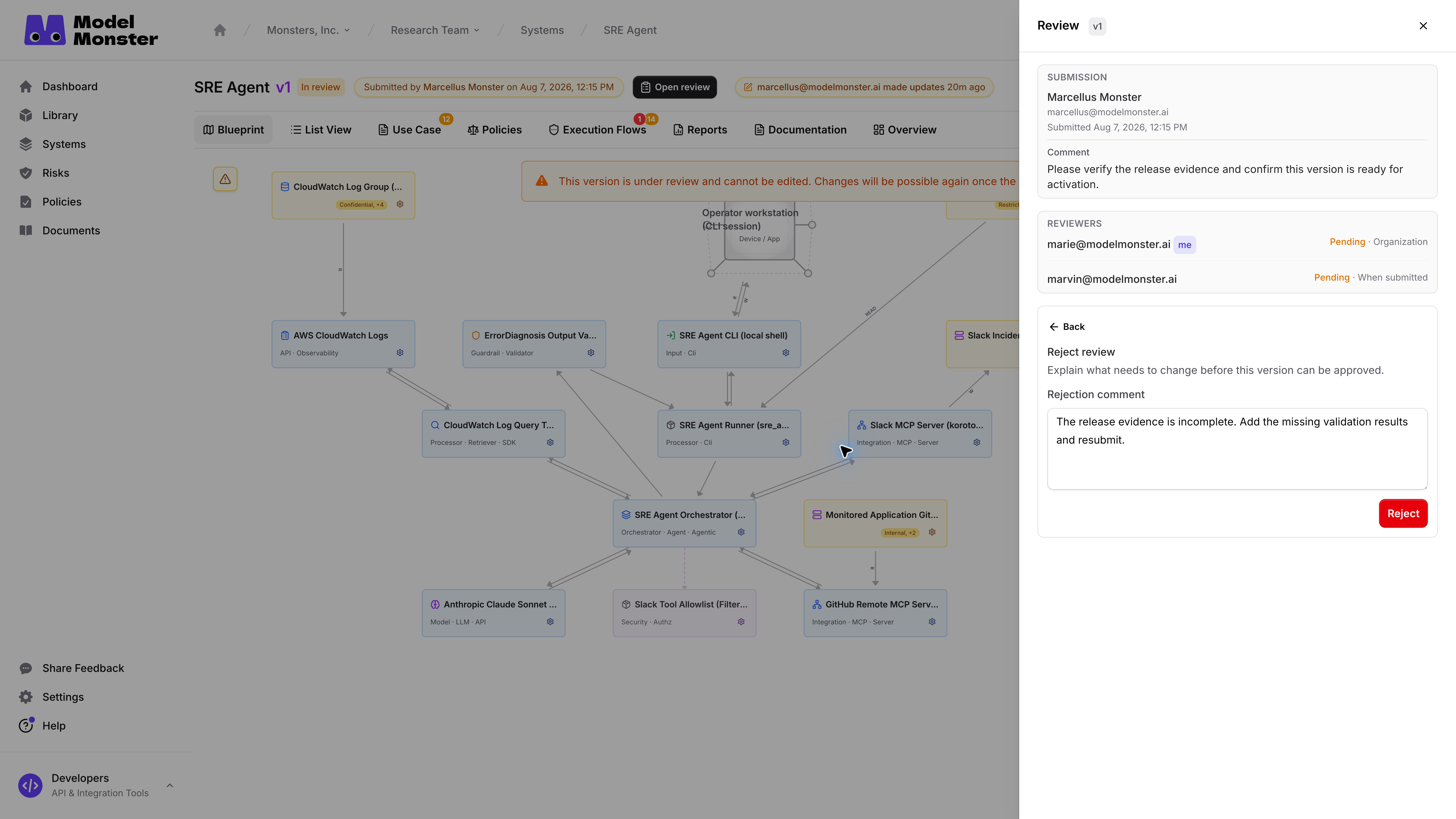
Task: Open the Documentation tab
Action: (x=800, y=129)
